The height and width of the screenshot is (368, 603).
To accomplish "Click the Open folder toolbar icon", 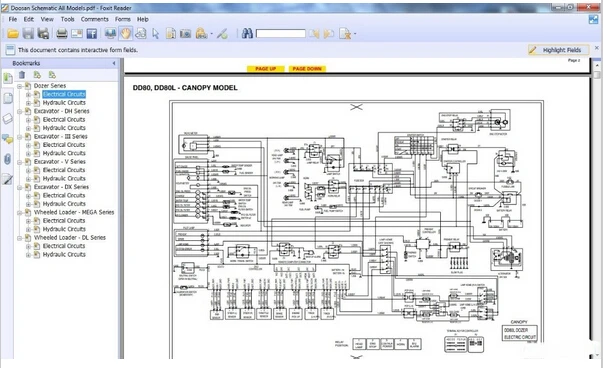I will tap(13, 34).
